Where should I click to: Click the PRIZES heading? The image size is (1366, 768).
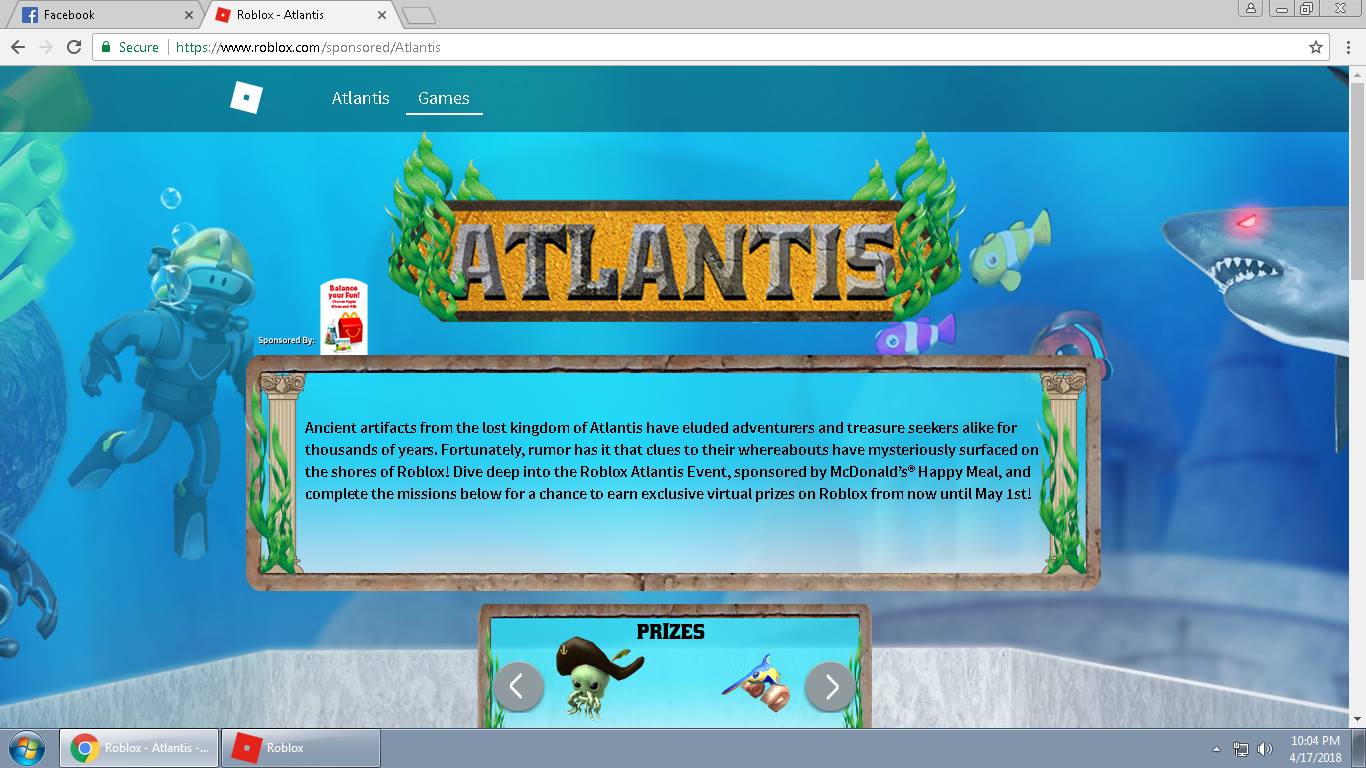671,632
